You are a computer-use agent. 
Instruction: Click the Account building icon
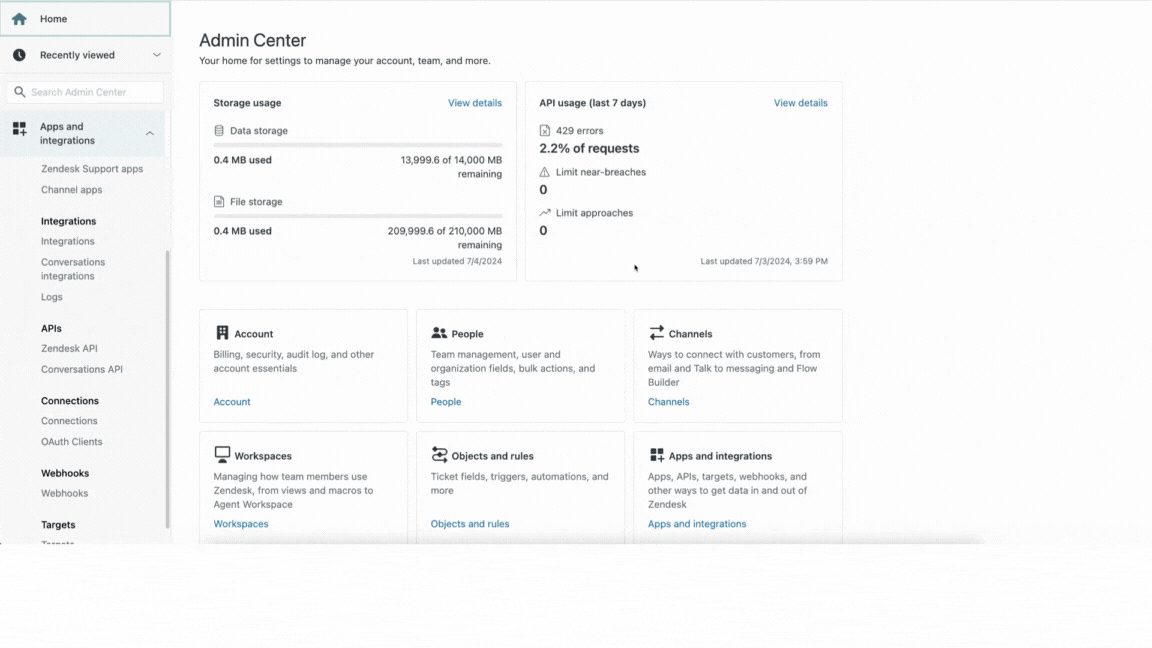[222, 333]
